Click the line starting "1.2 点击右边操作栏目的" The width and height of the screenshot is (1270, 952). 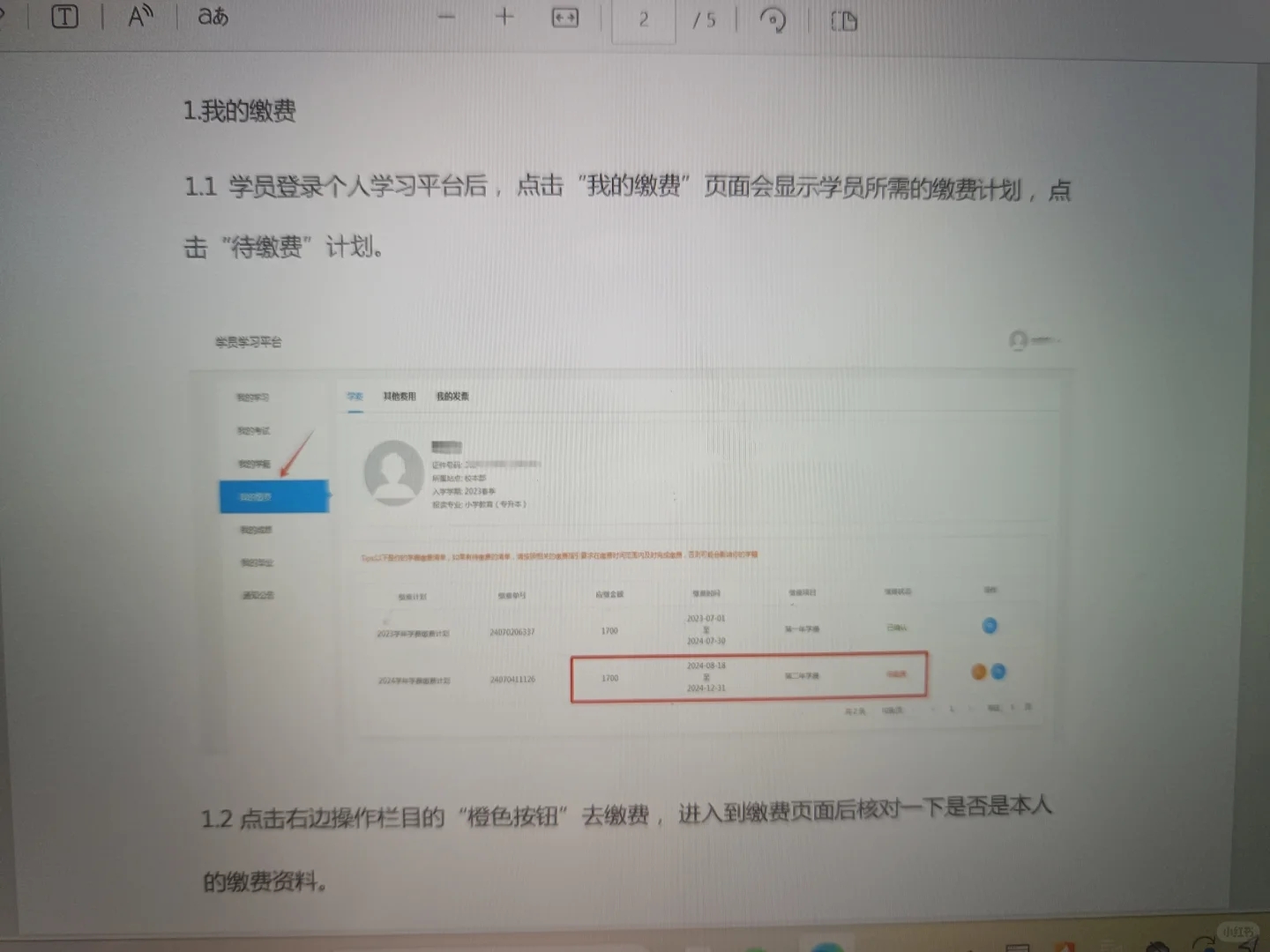tap(626, 813)
